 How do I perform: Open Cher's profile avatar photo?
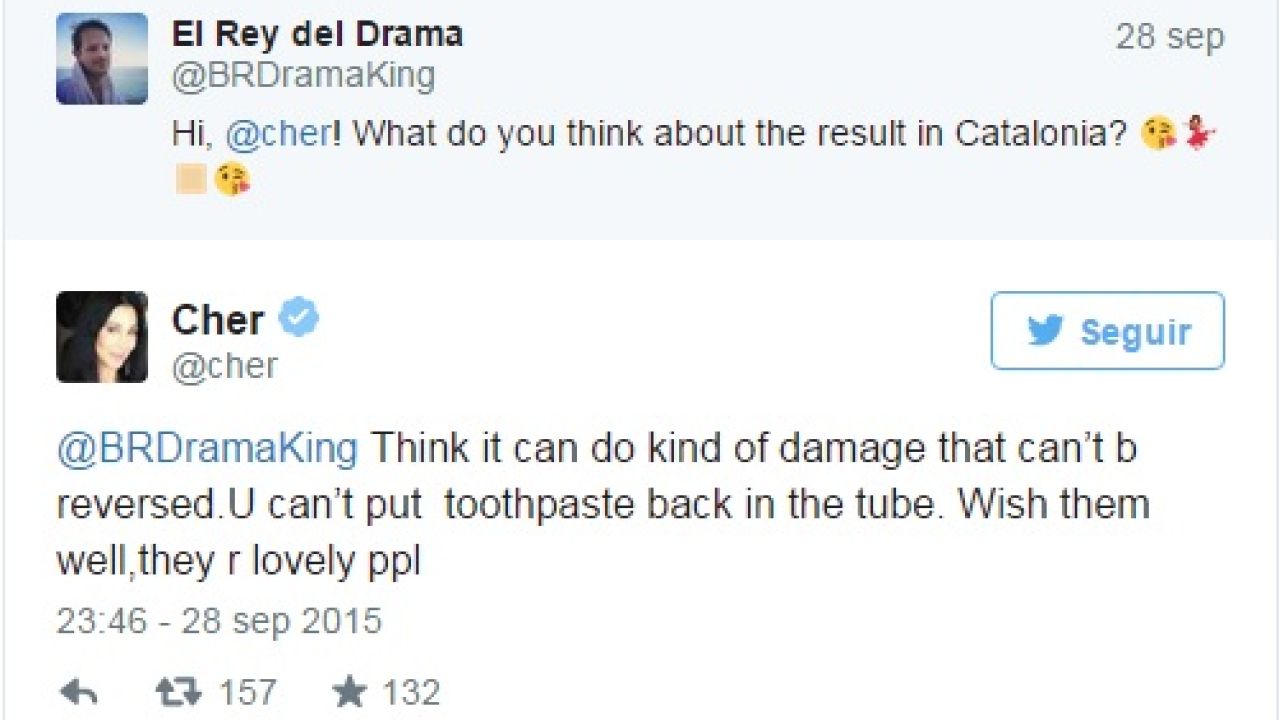tap(102, 337)
